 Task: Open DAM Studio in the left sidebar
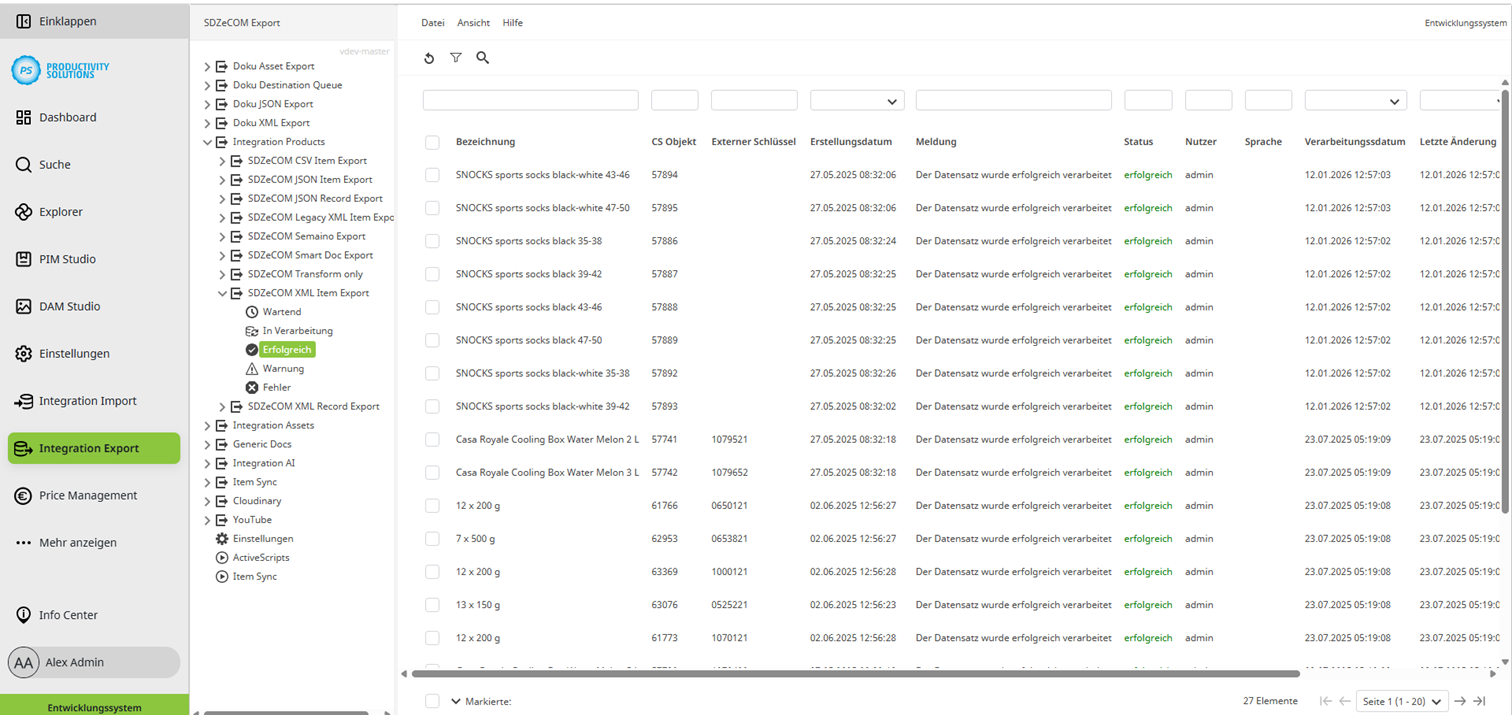(x=70, y=306)
